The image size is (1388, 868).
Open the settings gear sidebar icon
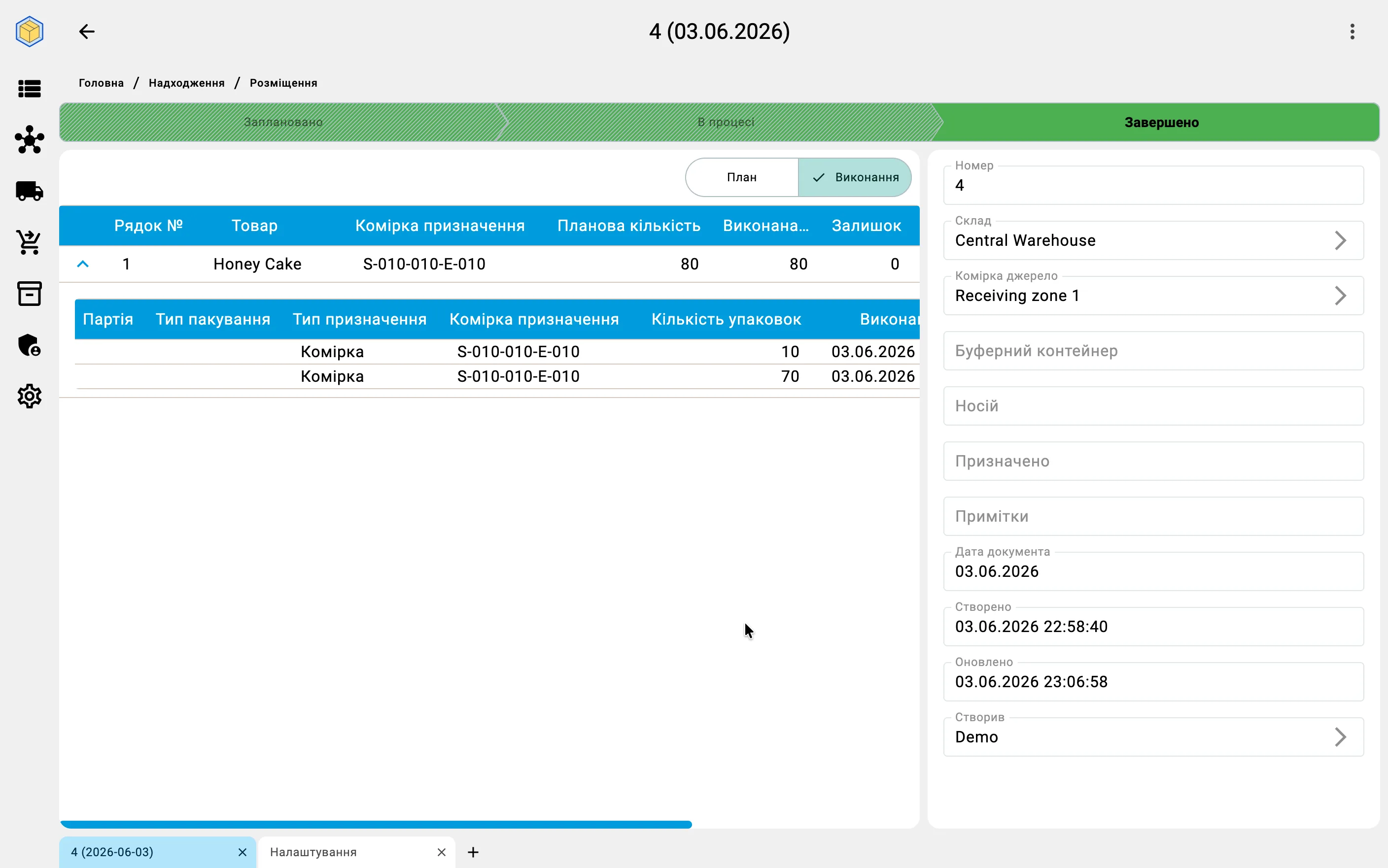(x=29, y=396)
